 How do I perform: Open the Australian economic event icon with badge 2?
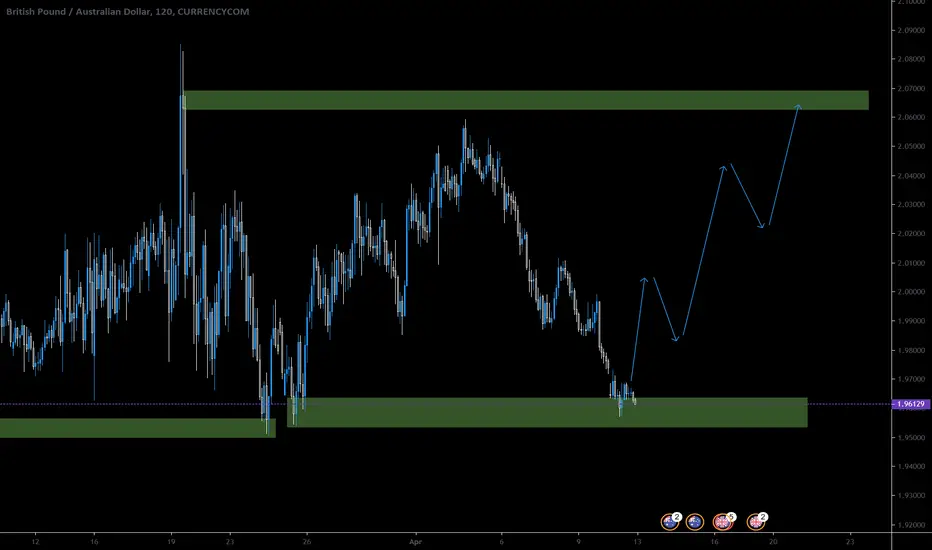[x=669, y=522]
